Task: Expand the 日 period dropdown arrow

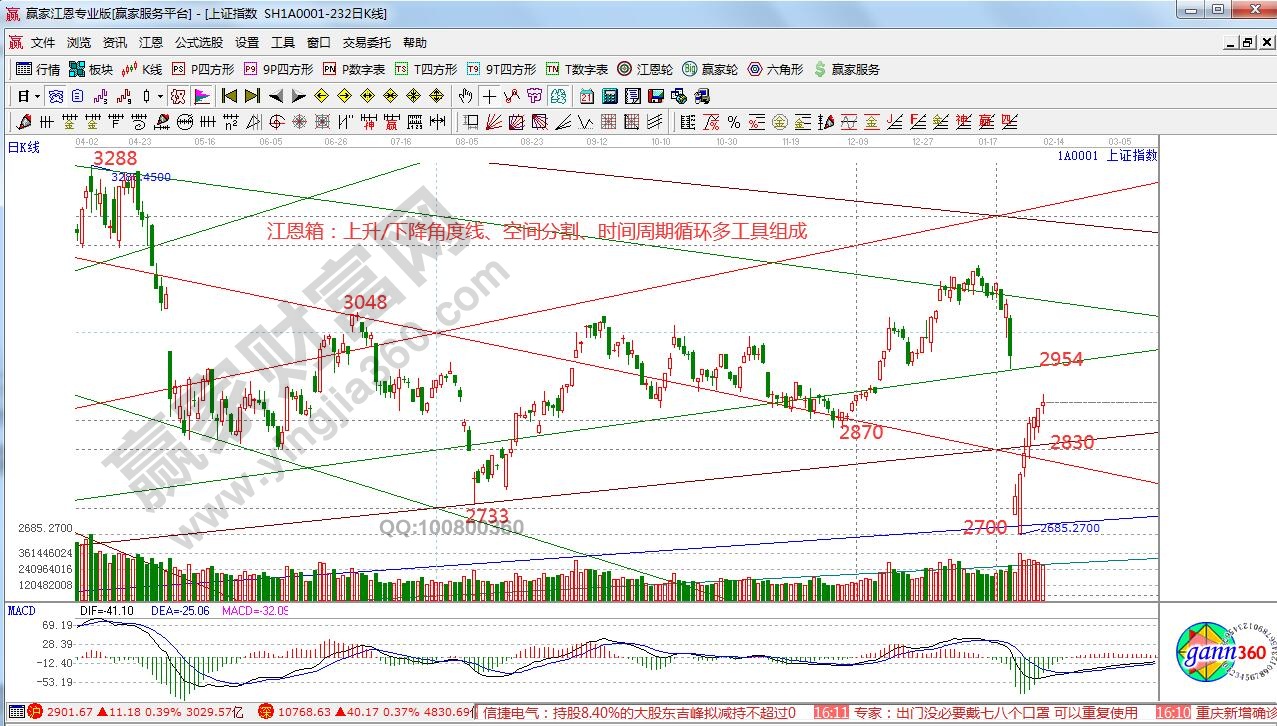Action: coord(37,96)
